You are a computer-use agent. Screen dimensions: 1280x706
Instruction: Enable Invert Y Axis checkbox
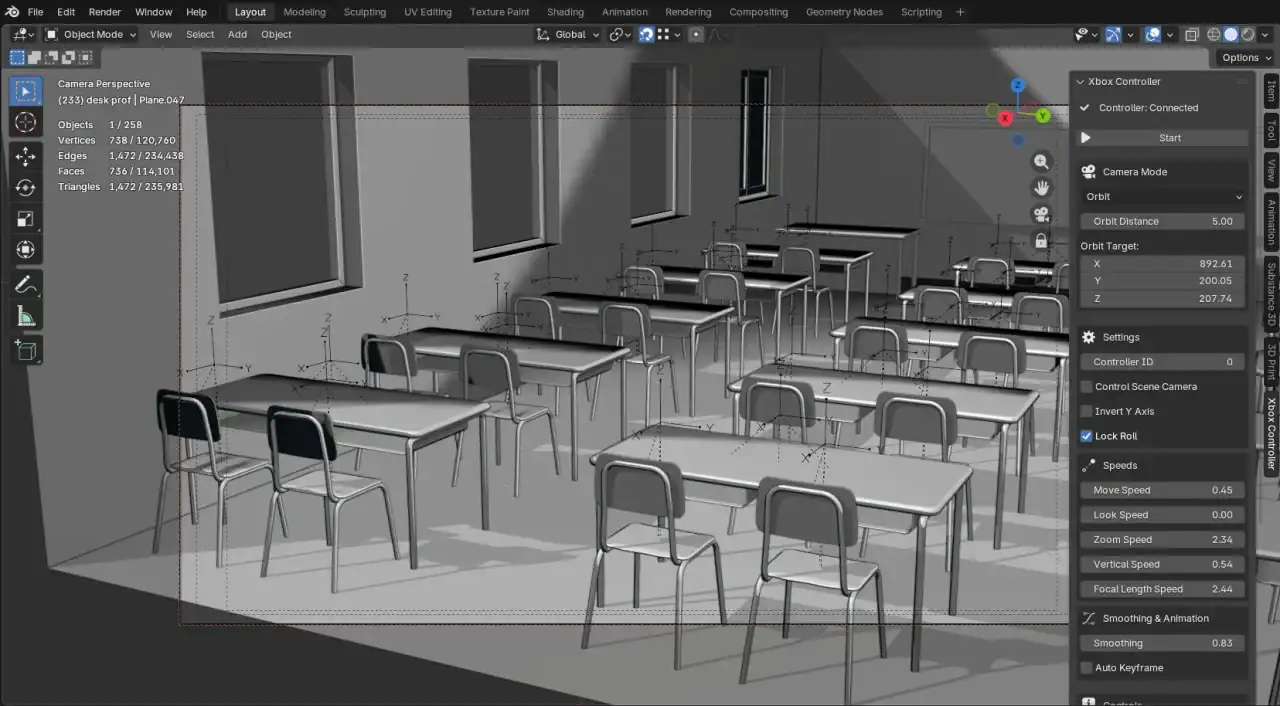(x=1087, y=411)
